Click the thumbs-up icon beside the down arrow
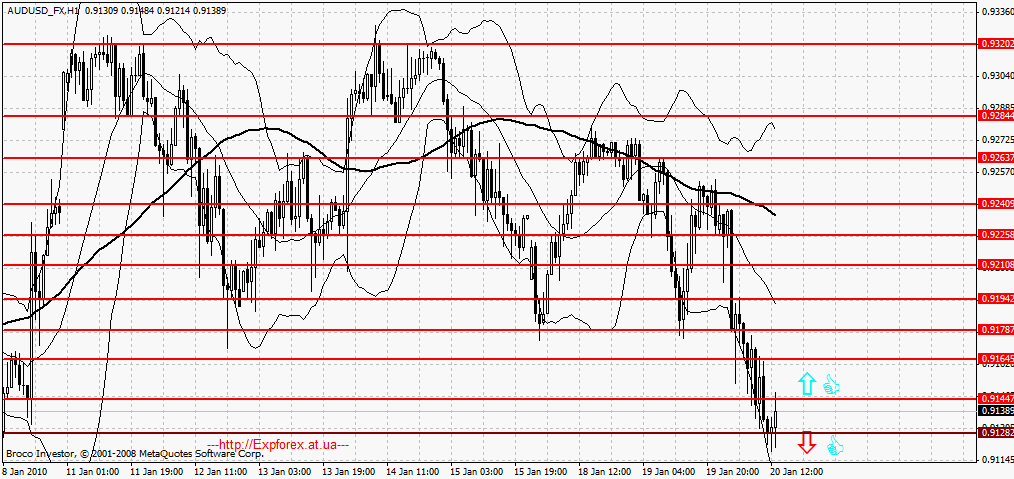1014x479 pixels. [x=836, y=445]
